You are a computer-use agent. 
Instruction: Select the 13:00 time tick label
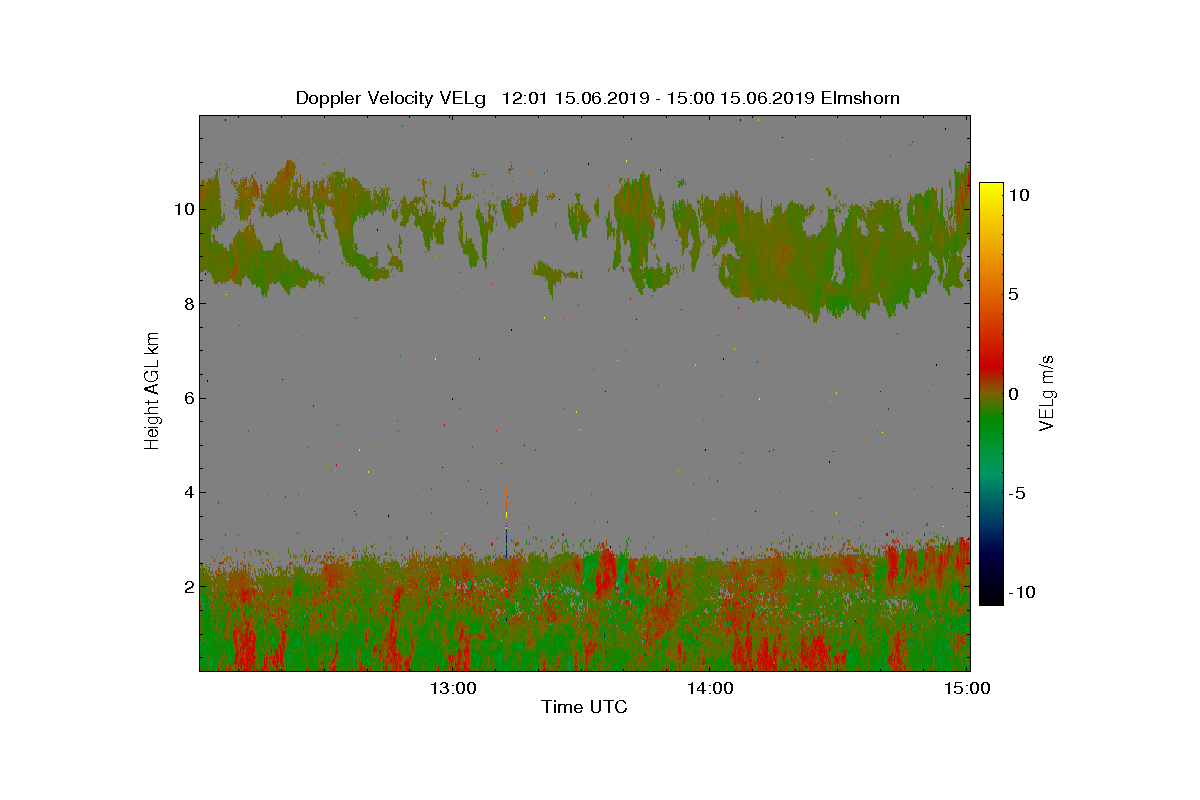(x=452, y=688)
